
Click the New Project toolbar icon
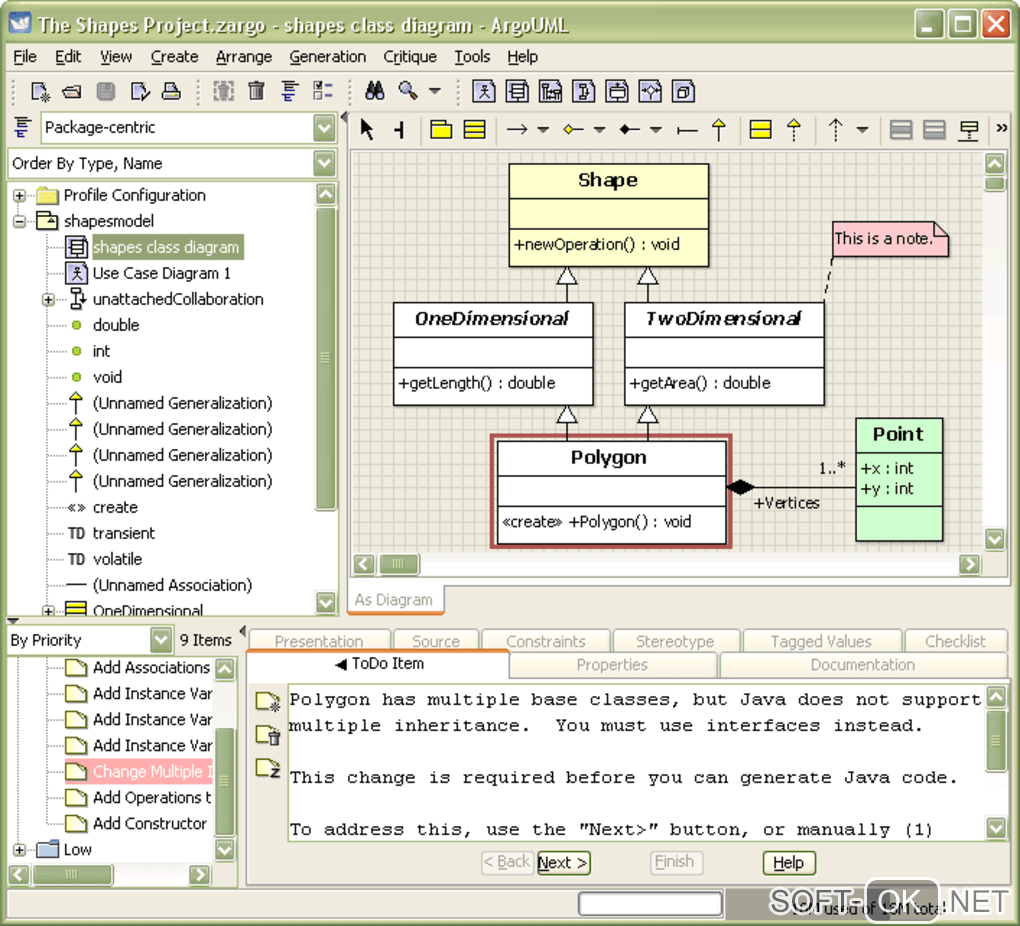(x=40, y=92)
